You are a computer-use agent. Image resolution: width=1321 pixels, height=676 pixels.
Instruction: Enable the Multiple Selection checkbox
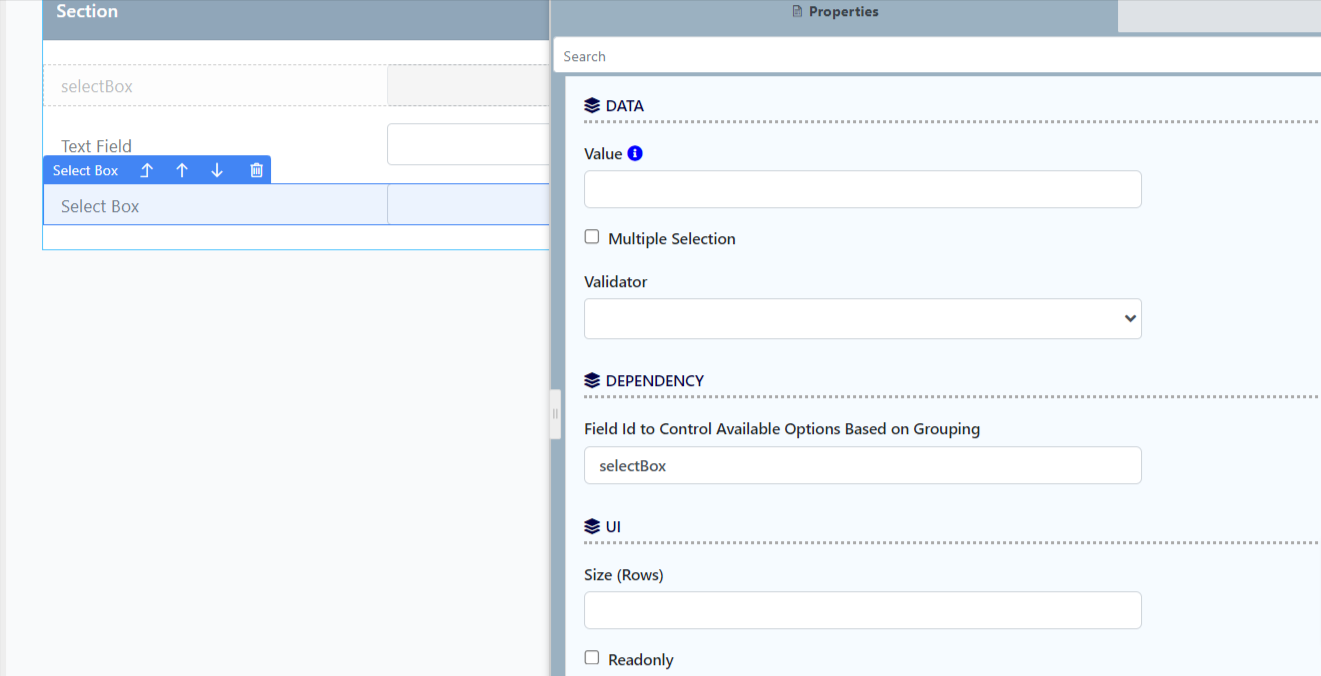tap(592, 237)
